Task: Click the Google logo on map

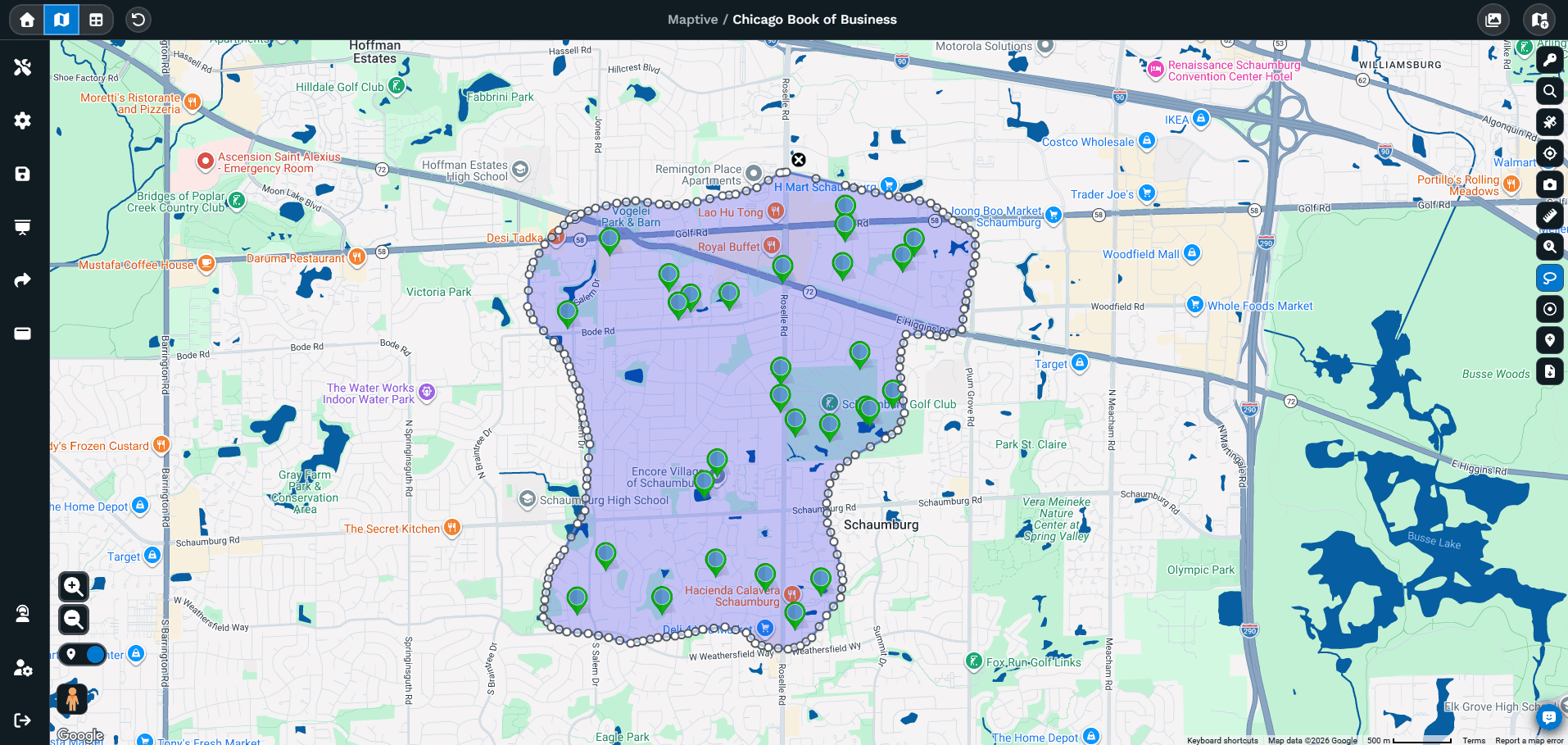Action: 80,735
